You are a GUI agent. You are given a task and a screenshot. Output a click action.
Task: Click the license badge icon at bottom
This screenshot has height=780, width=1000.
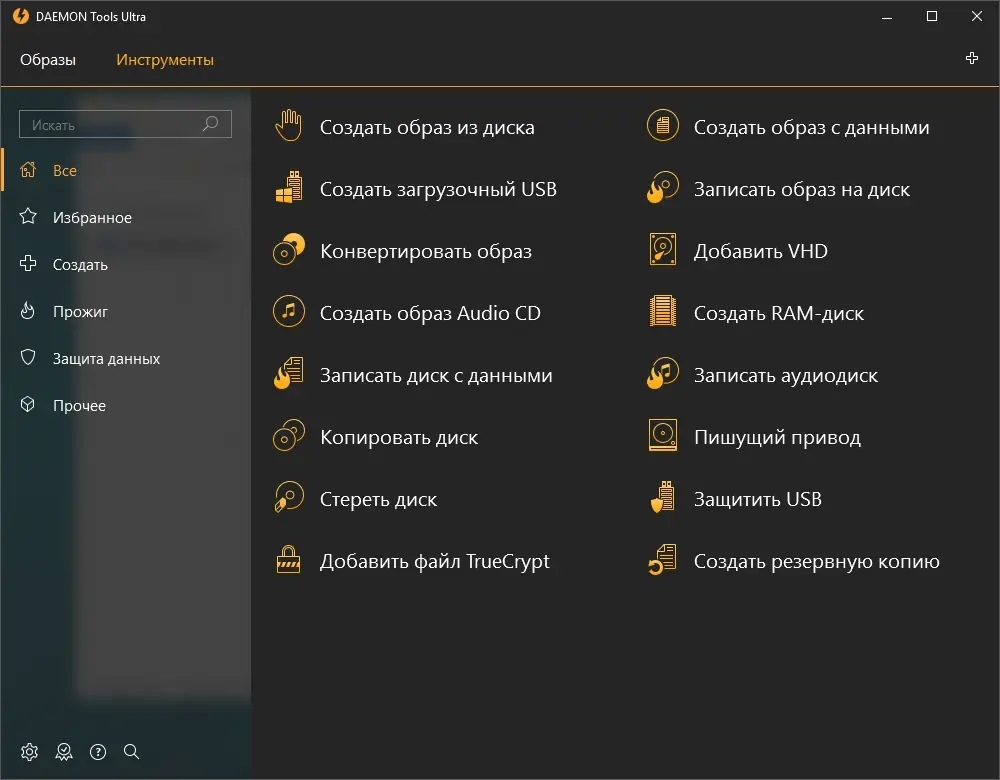64,751
